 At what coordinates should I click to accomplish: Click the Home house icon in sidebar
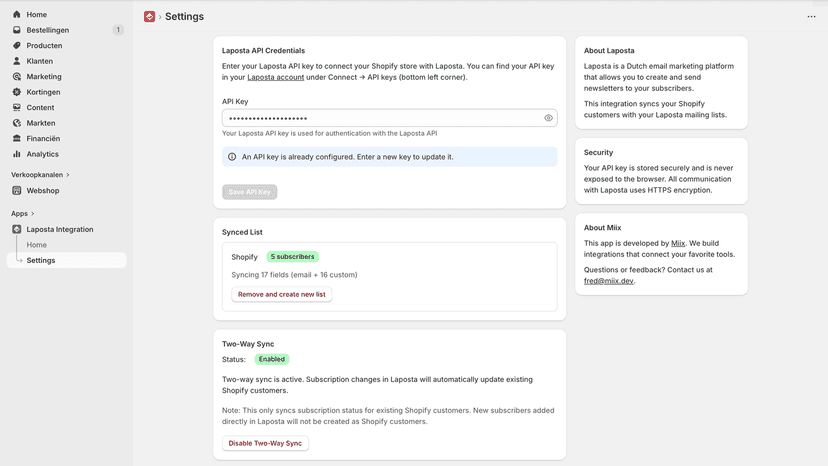[x=16, y=14]
